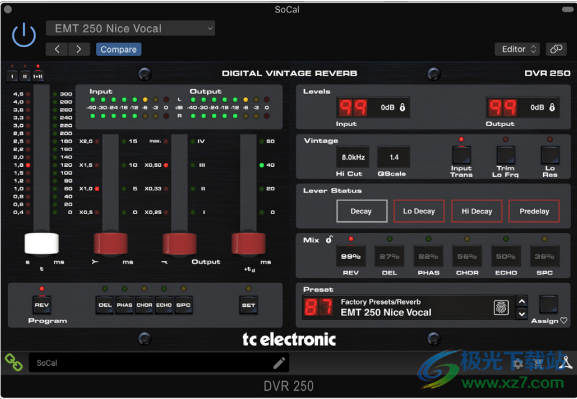Select channel I button at top left
The width and height of the screenshot is (577, 399).
coord(12,76)
